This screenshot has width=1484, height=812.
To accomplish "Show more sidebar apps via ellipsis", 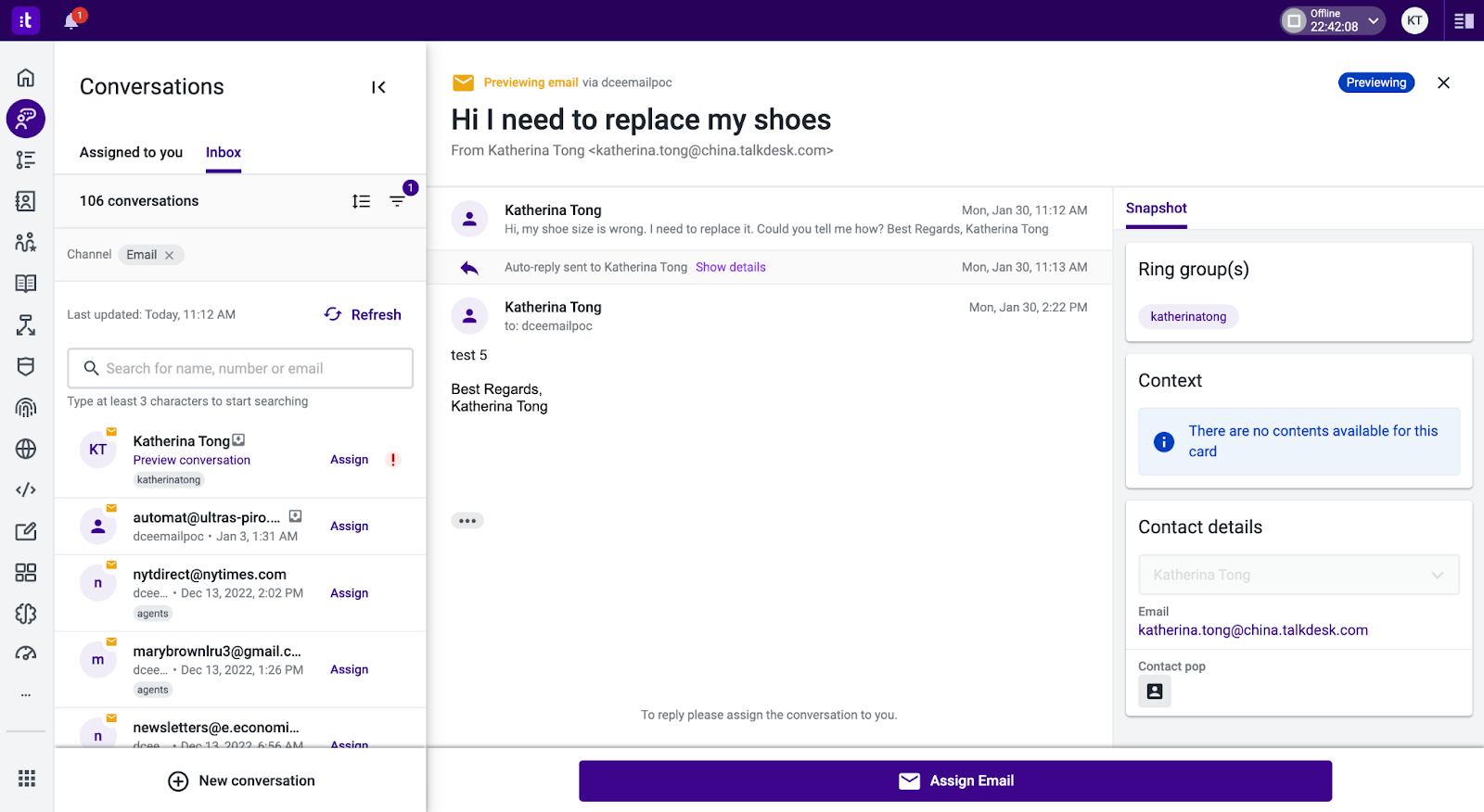I will coord(26,694).
